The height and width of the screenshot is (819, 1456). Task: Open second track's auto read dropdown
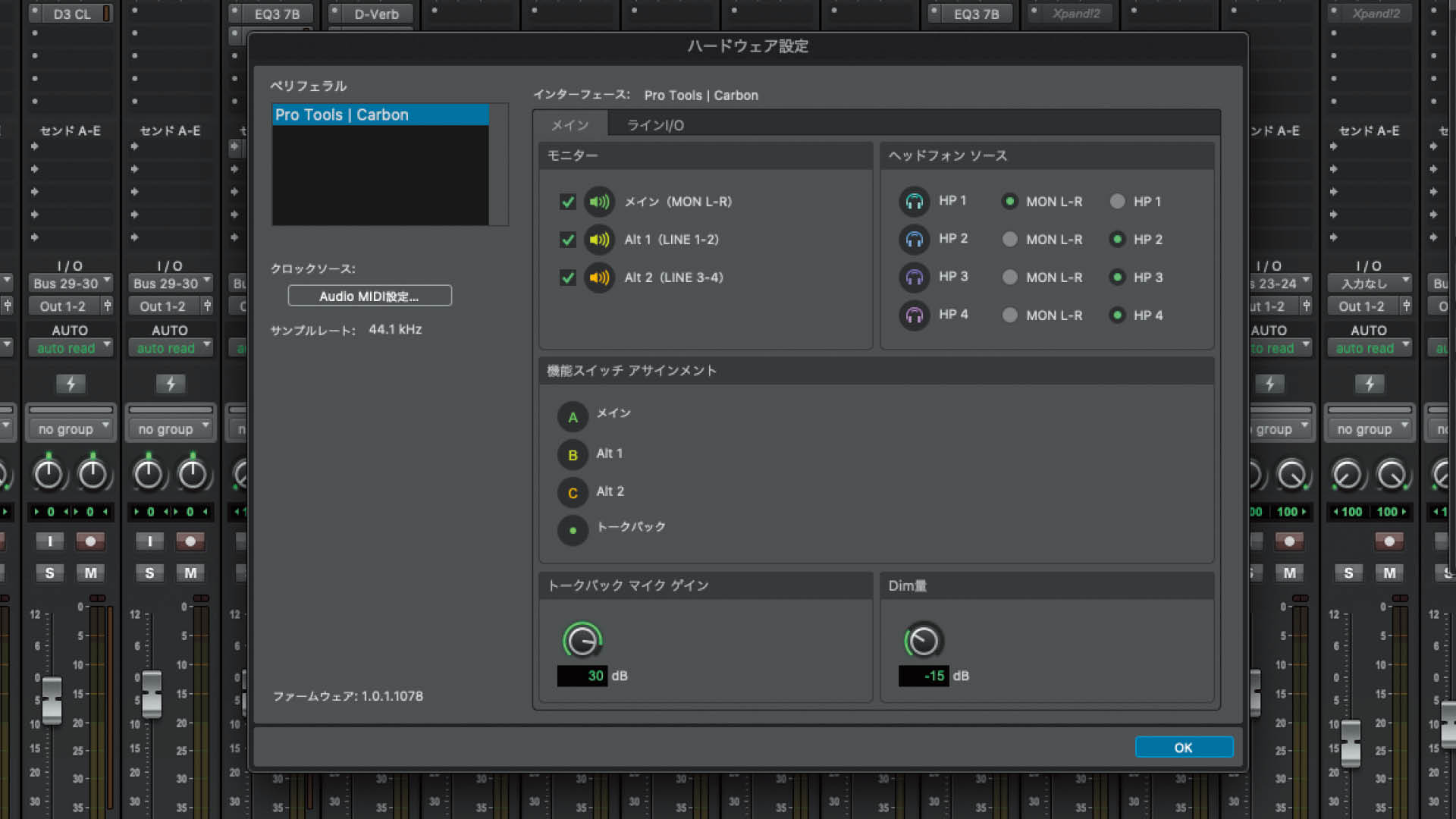pyautogui.click(x=171, y=348)
